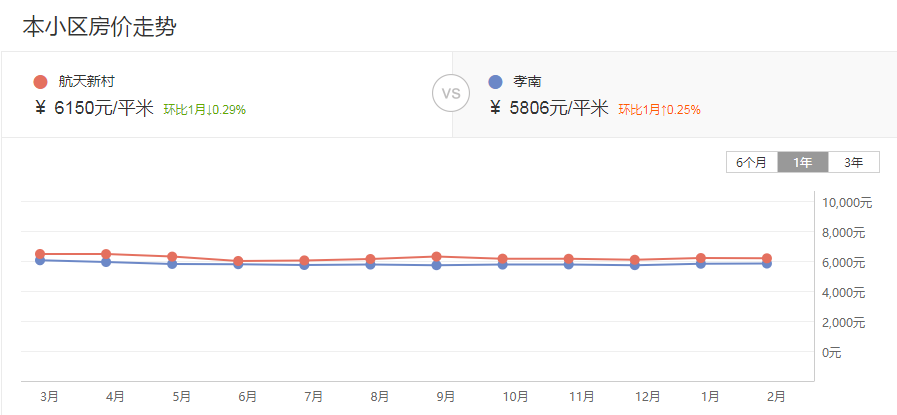The width and height of the screenshot is (897, 415).
Task: Click 孝南 blue data point for 2月
Action: [767, 264]
